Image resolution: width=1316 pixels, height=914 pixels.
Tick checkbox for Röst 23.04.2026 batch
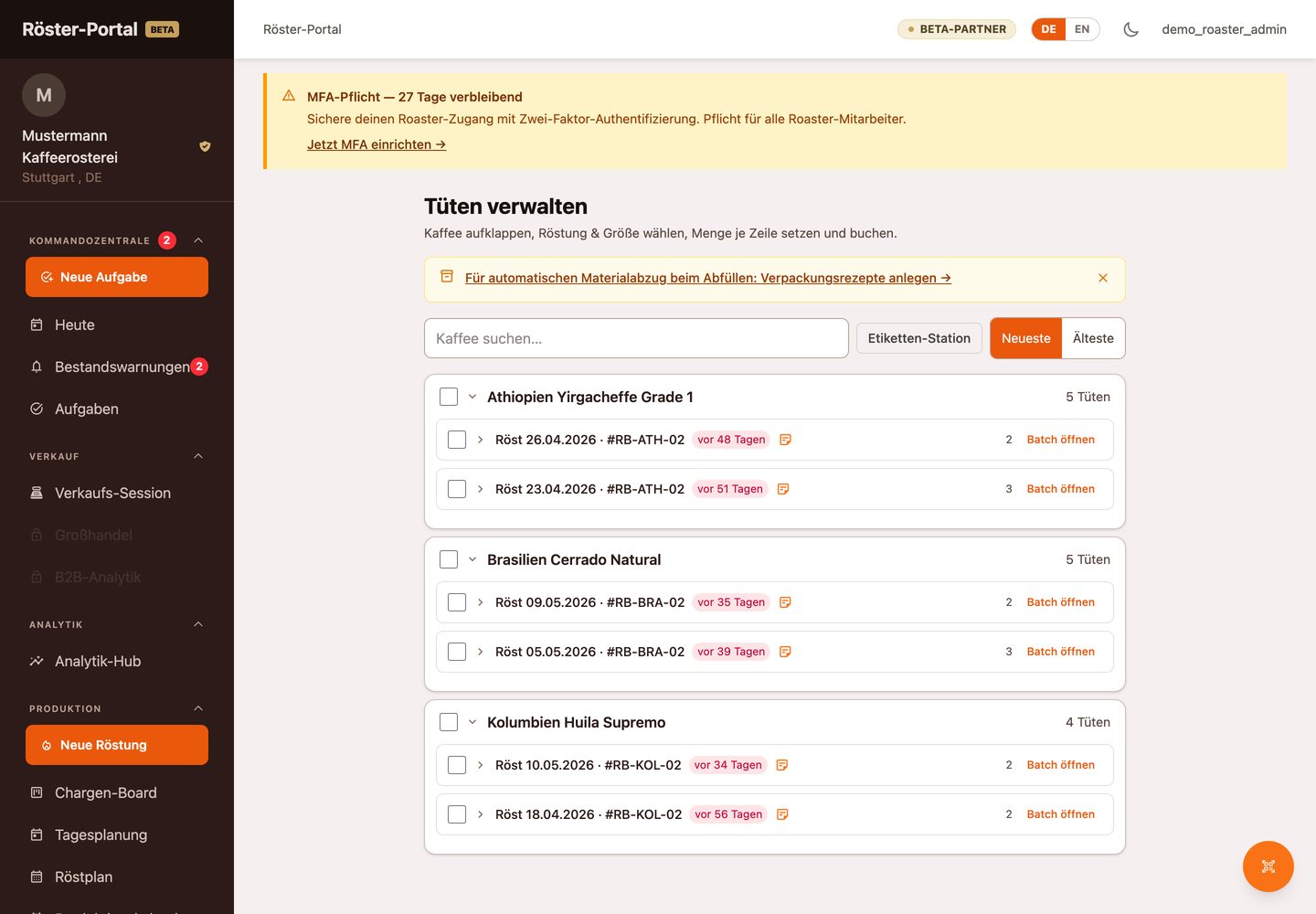point(457,489)
